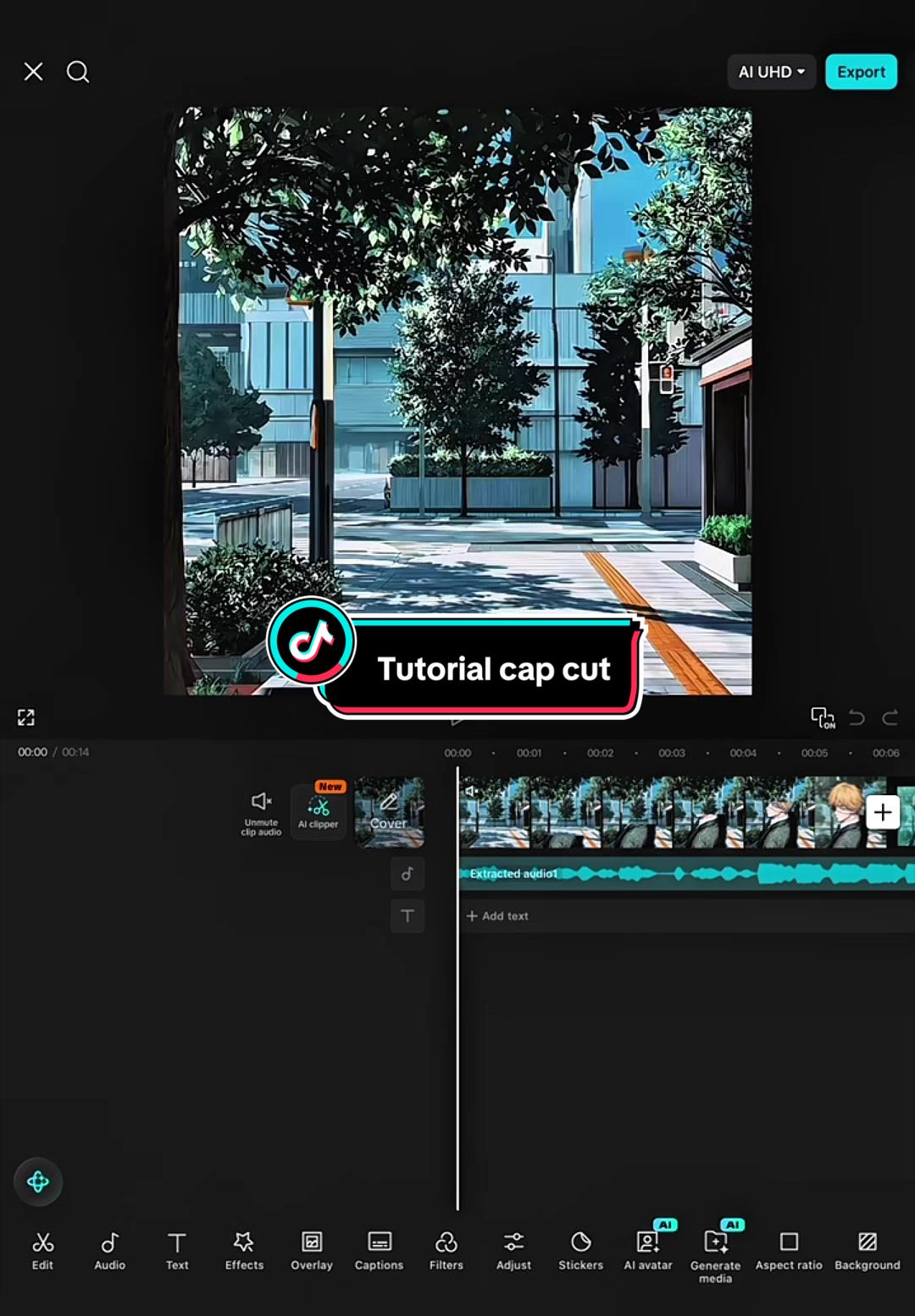Mute the video clip via its speaker icon
The image size is (915, 1316).
point(472,791)
